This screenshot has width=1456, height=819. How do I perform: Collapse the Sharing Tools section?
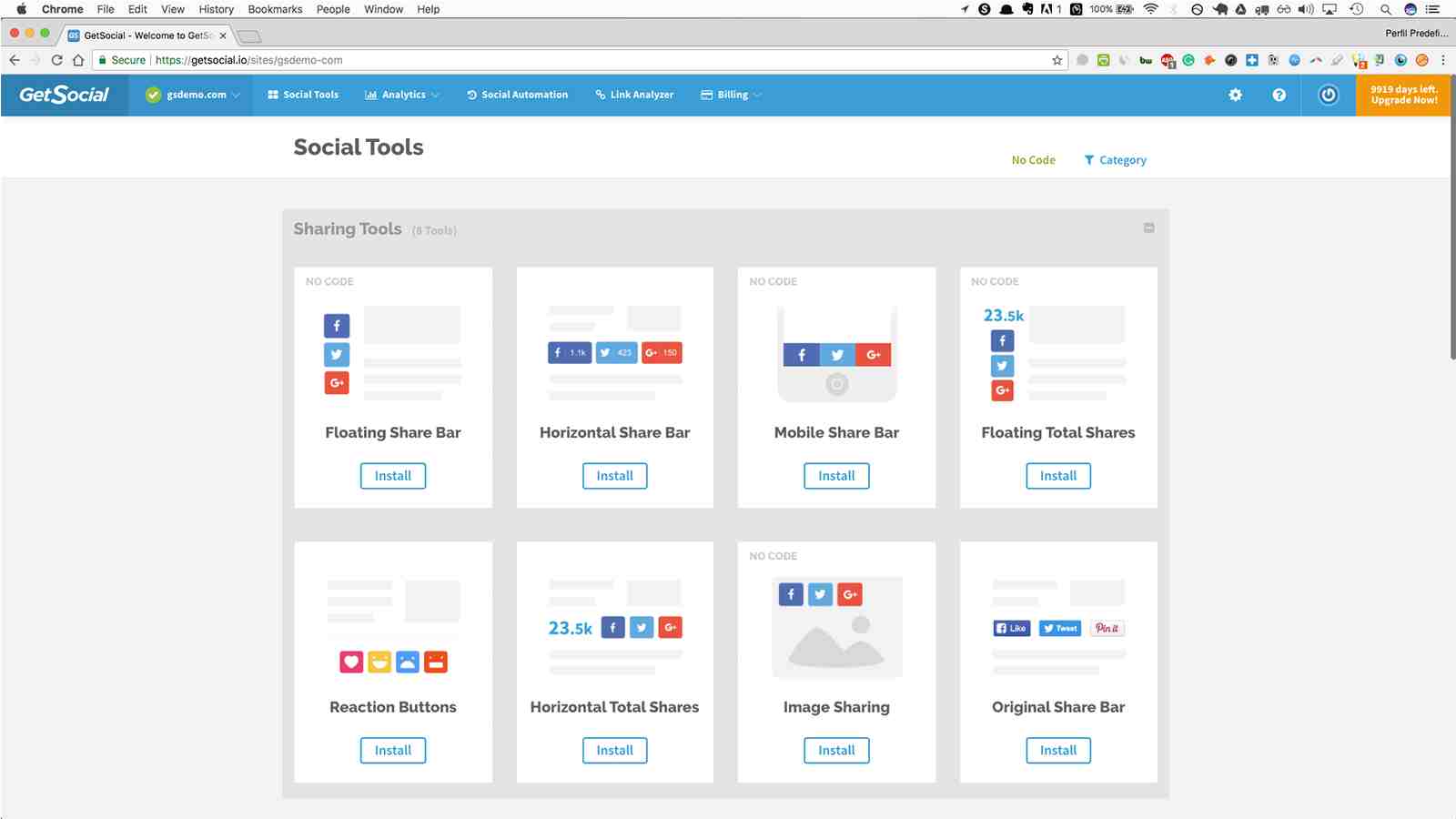[1148, 227]
